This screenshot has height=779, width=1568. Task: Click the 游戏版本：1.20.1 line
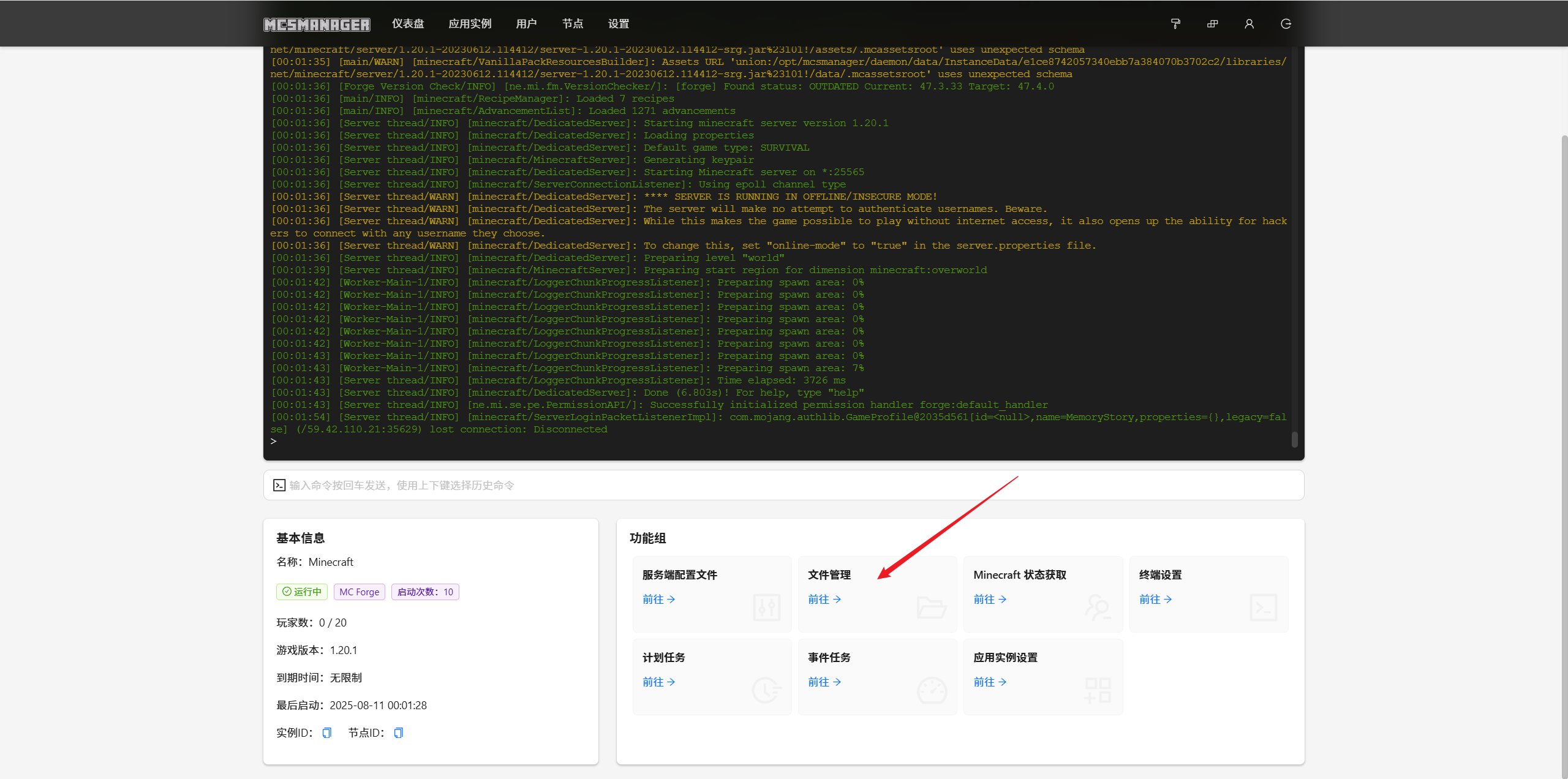(317, 650)
